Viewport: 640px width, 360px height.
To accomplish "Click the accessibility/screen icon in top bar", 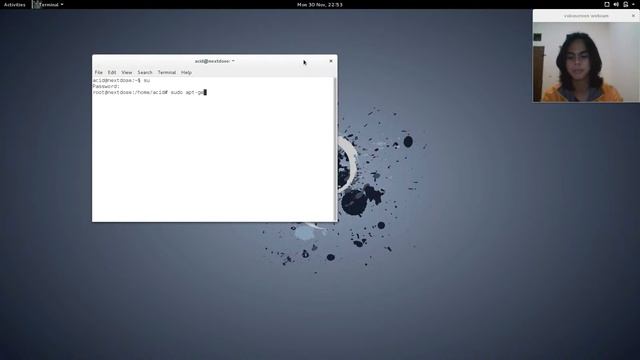I will pos(607,4).
